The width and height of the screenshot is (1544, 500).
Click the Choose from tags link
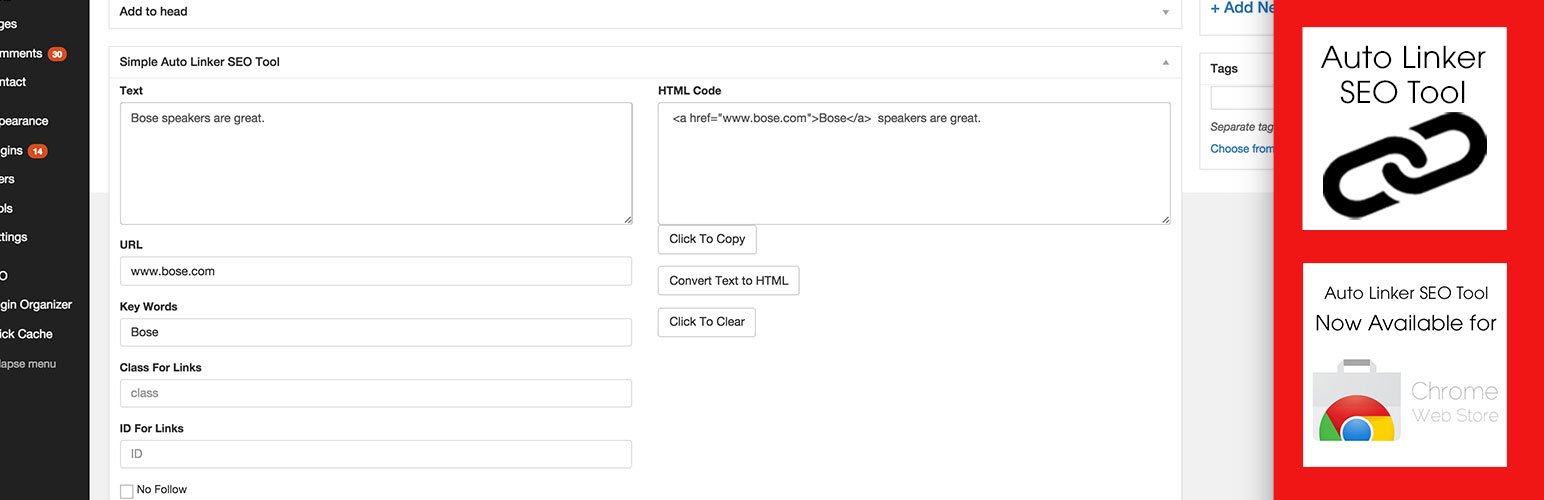1242,149
